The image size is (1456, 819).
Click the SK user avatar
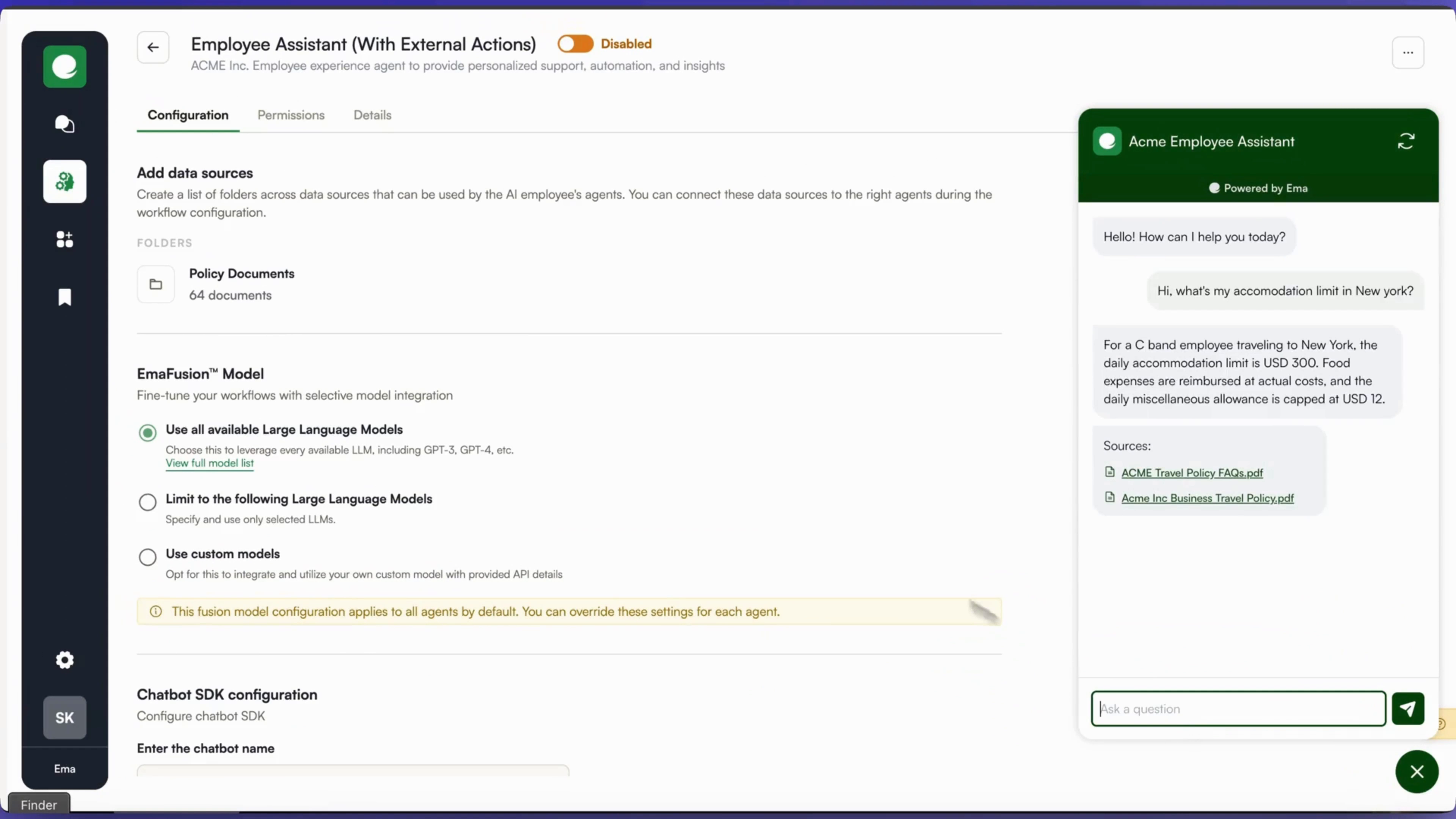pyautogui.click(x=64, y=718)
